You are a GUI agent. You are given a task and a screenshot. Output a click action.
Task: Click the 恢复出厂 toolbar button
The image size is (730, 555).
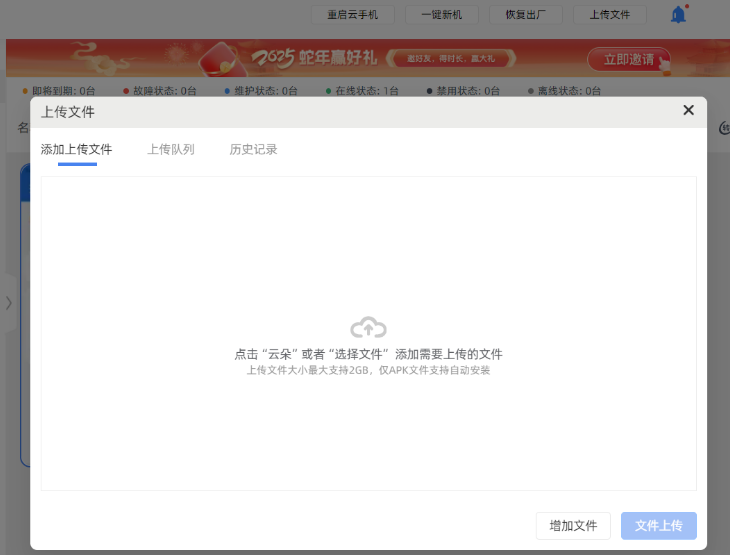click(525, 15)
